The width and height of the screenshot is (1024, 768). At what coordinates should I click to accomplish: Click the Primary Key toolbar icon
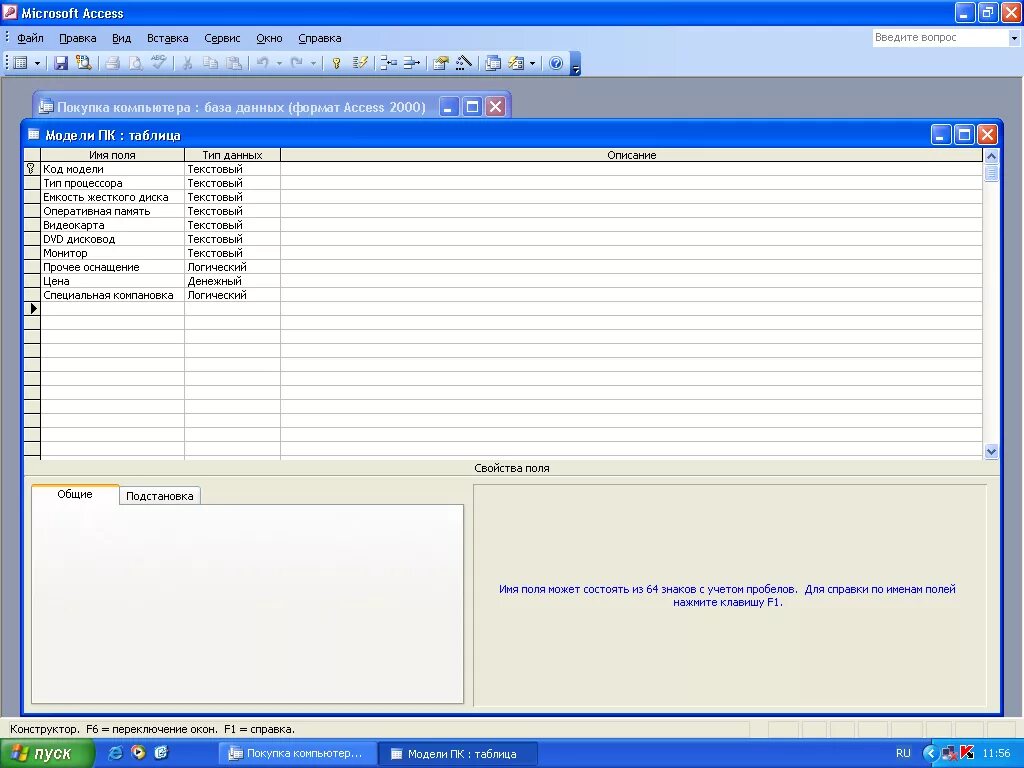(336, 63)
